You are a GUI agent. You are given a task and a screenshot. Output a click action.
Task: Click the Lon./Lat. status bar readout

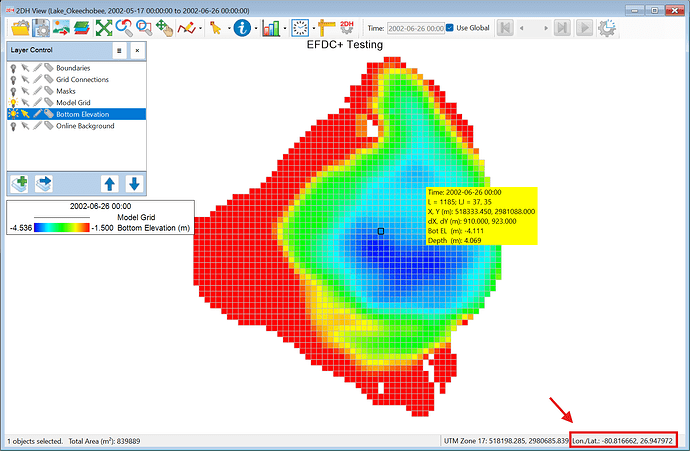623,440
